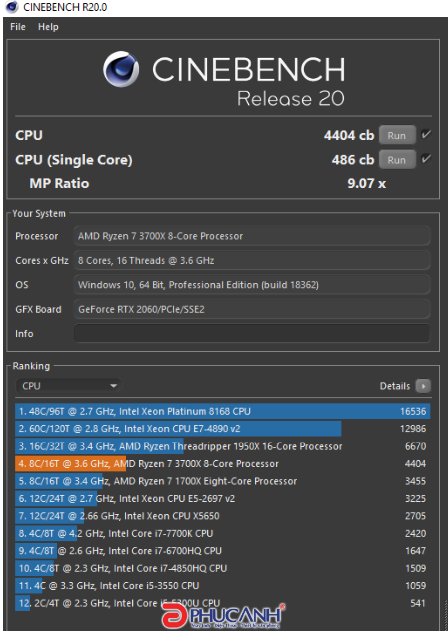Screen dimensions: 448x631
Task: Click the Details label in Ranking
Action: pos(395,386)
